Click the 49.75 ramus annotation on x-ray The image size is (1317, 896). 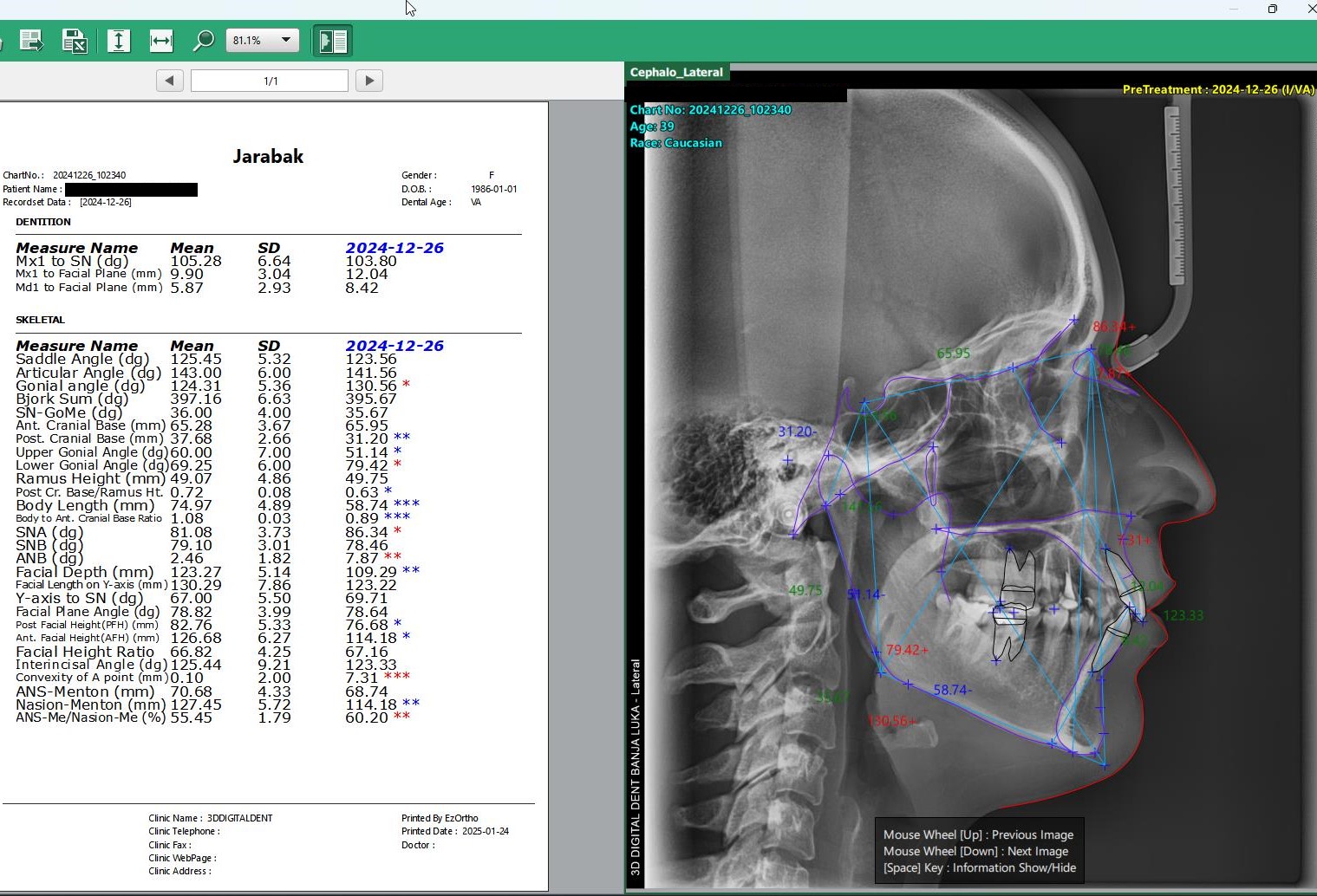tap(805, 590)
